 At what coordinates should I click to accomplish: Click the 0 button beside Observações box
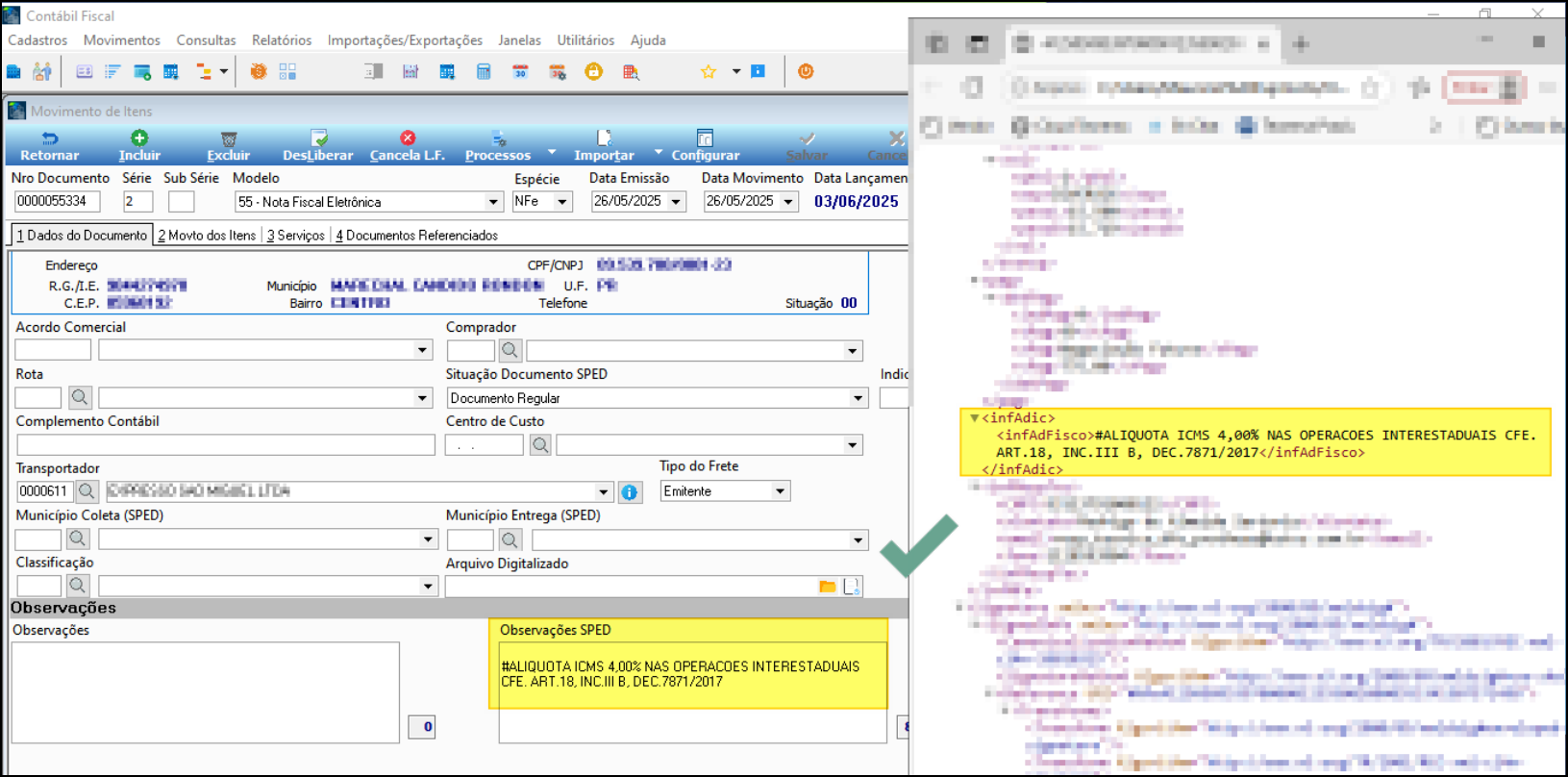click(x=422, y=727)
